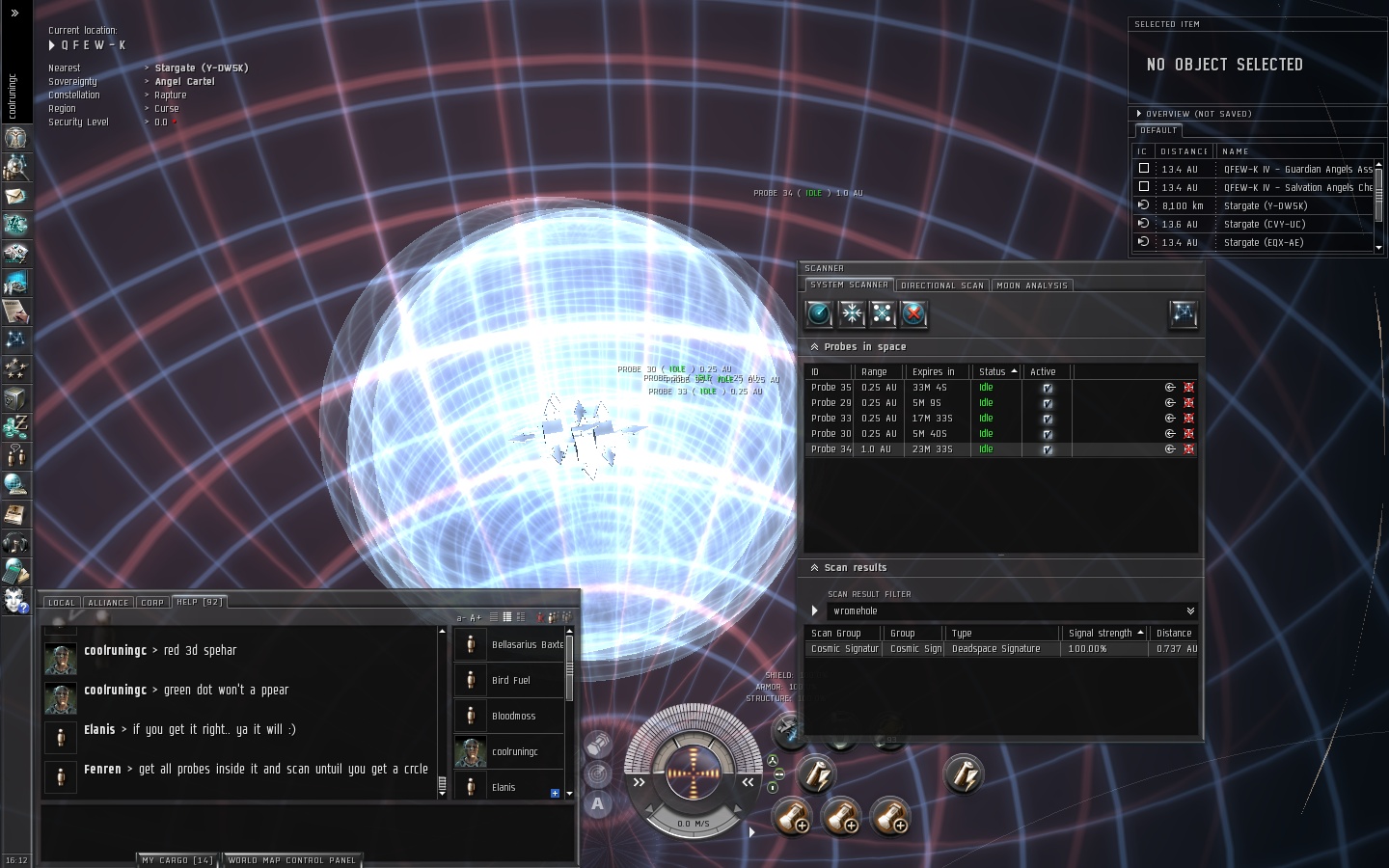1389x868 pixels.
Task: Select the Stargate (CVY-UC) overview row
Action: [1254, 225]
